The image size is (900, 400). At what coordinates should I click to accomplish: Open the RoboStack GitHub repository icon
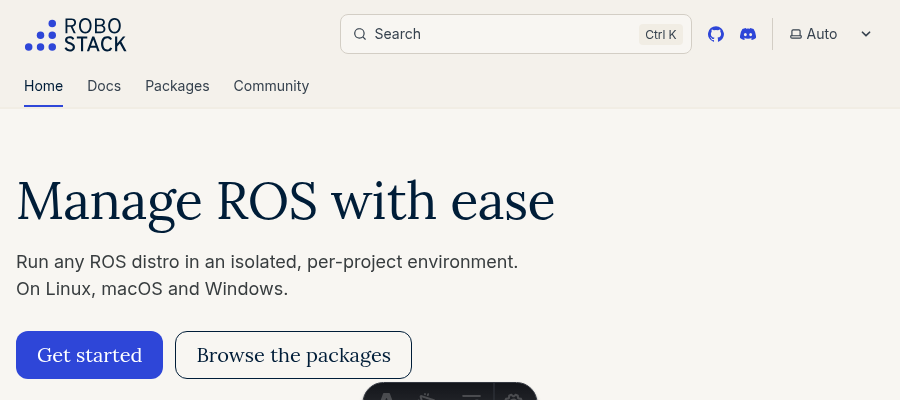(x=715, y=34)
